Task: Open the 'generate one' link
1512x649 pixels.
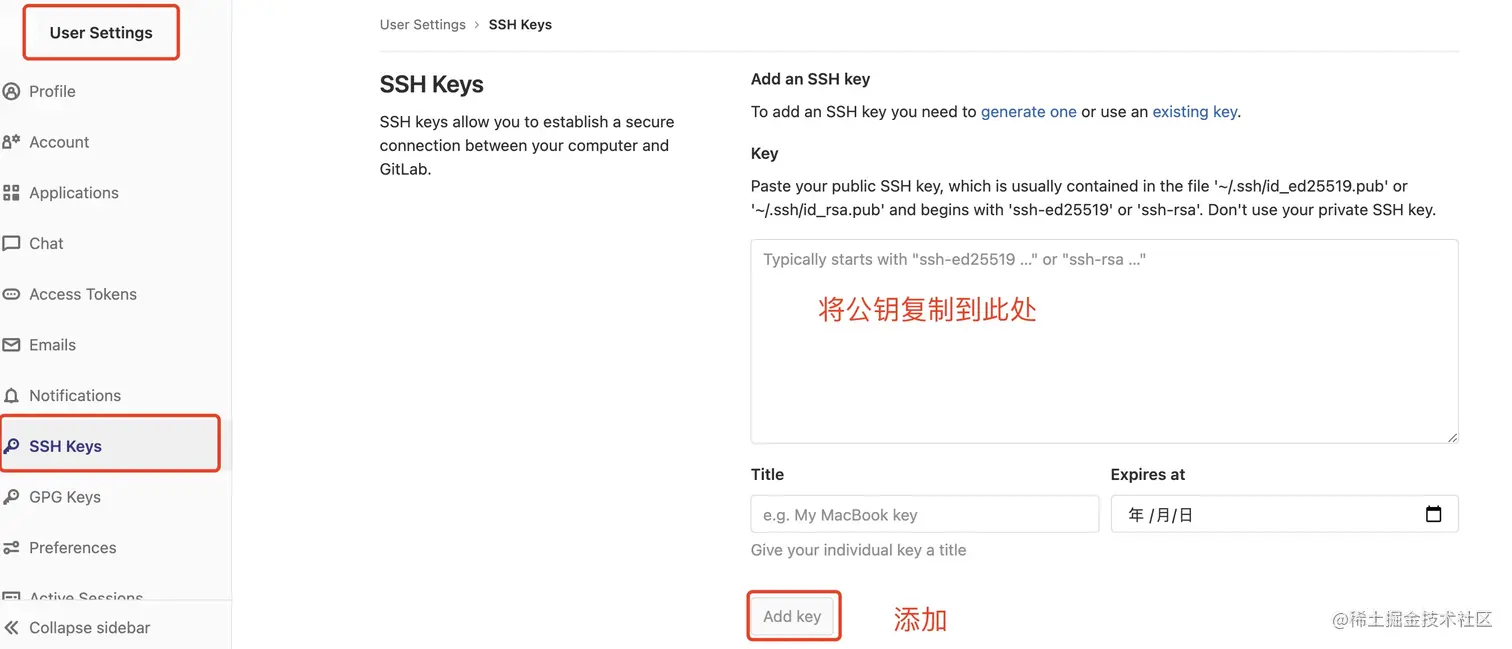Action: 1028,112
